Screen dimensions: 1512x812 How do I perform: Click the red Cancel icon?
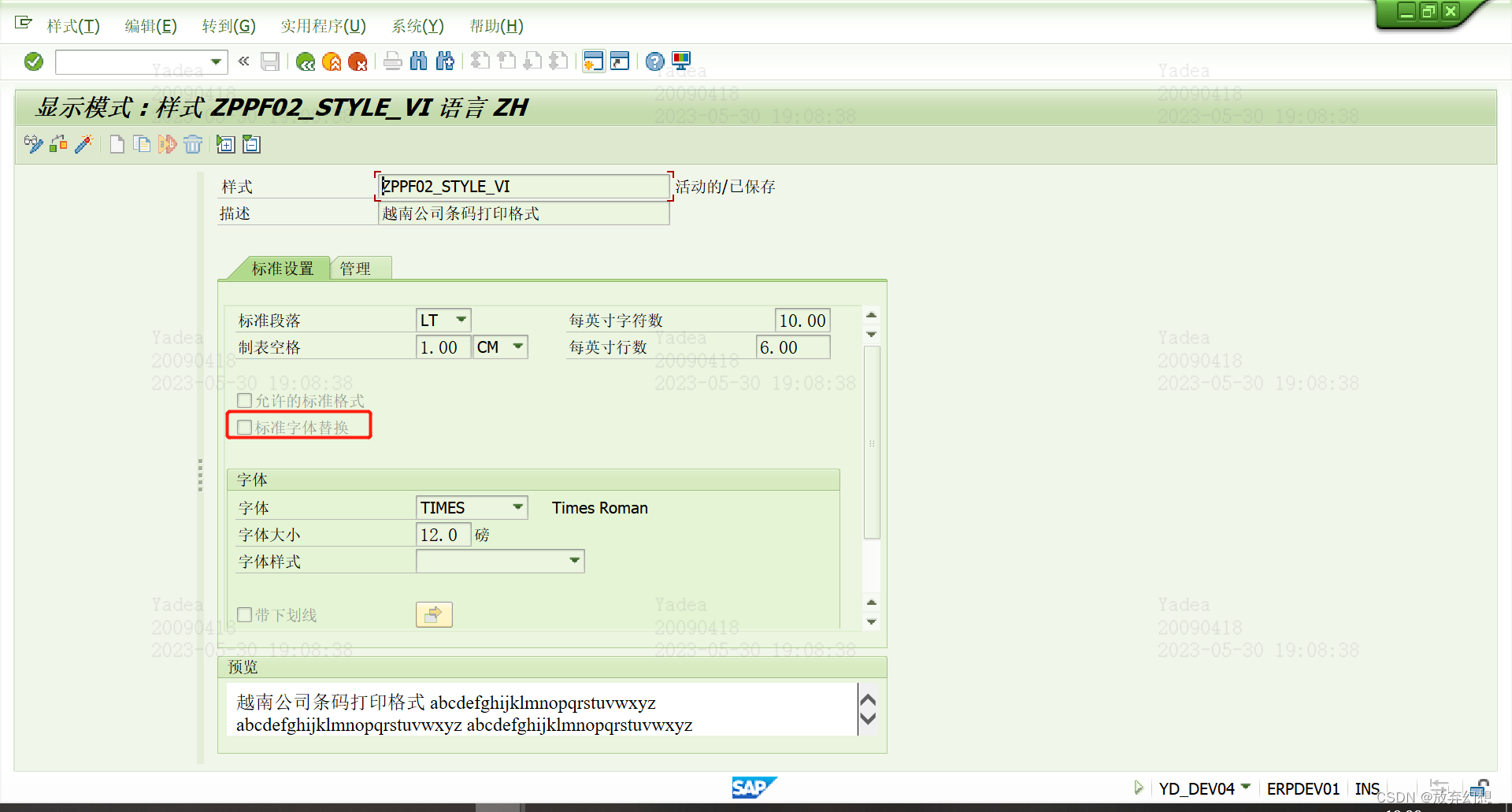click(358, 61)
